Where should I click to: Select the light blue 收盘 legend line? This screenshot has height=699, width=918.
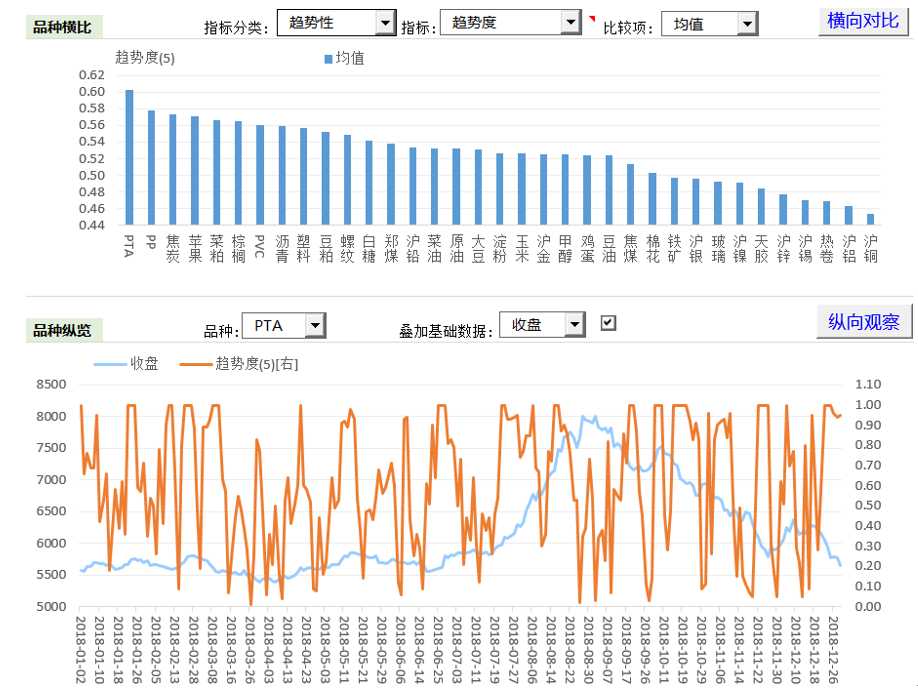click(x=110, y=364)
